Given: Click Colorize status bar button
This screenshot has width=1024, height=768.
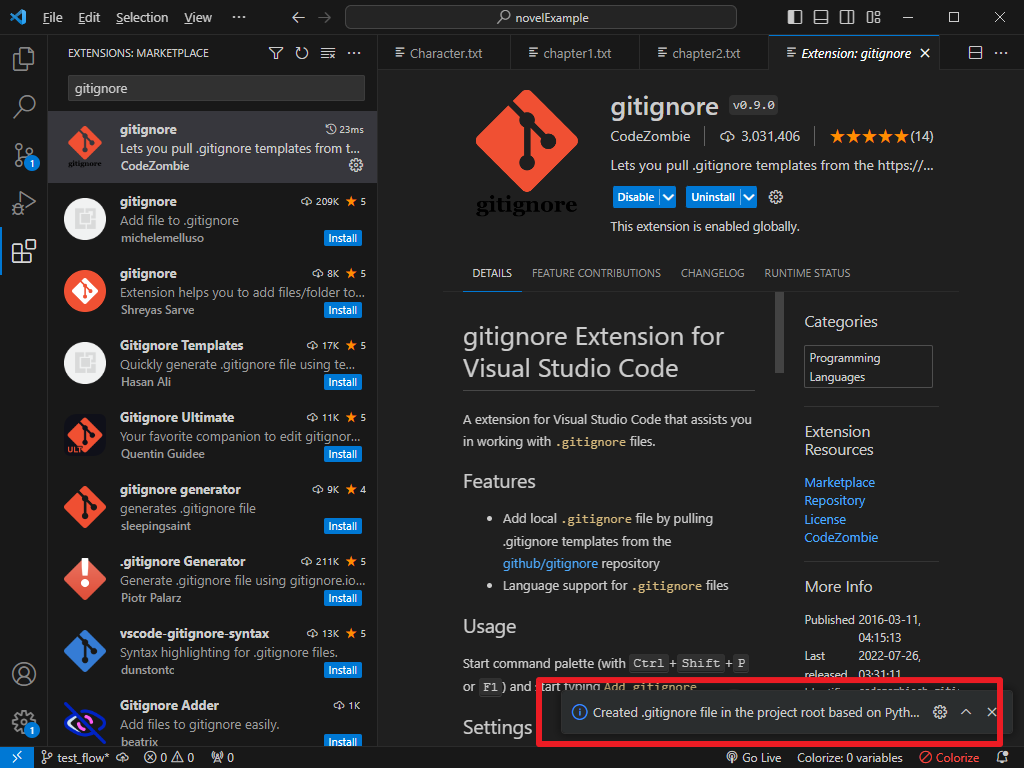Looking at the screenshot, I should (949, 758).
